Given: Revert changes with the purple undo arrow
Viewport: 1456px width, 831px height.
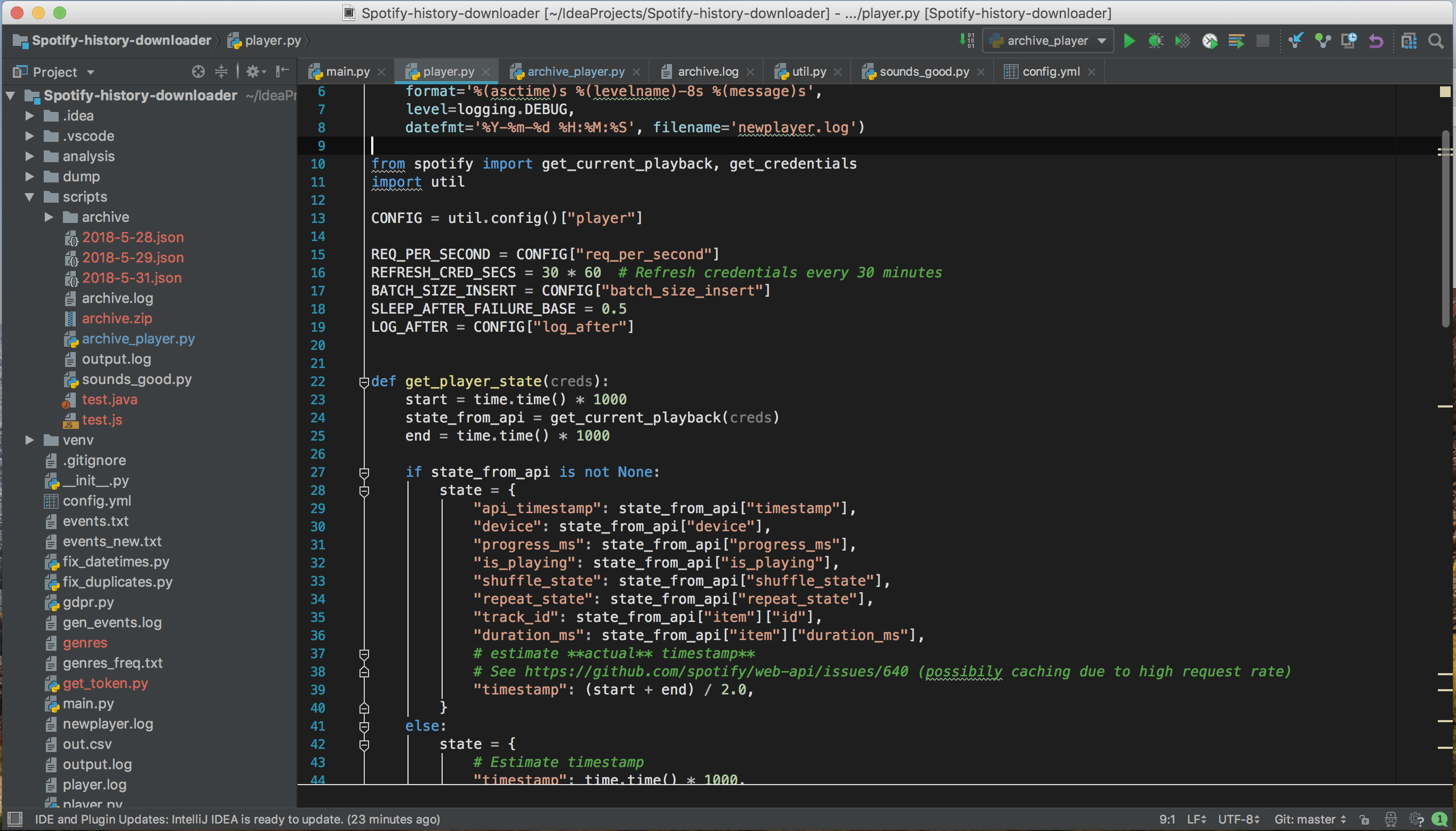Looking at the screenshot, I should point(1375,41).
